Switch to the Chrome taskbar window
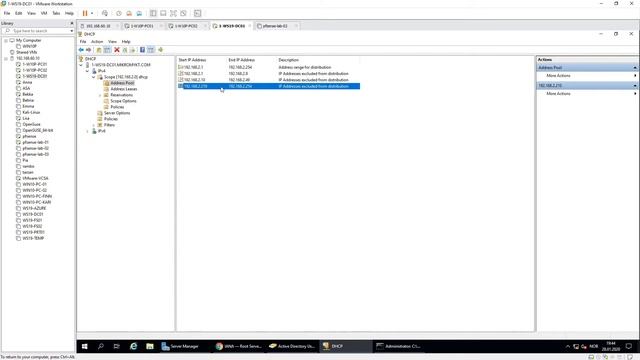This screenshot has width=640, height=360. pos(239,346)
